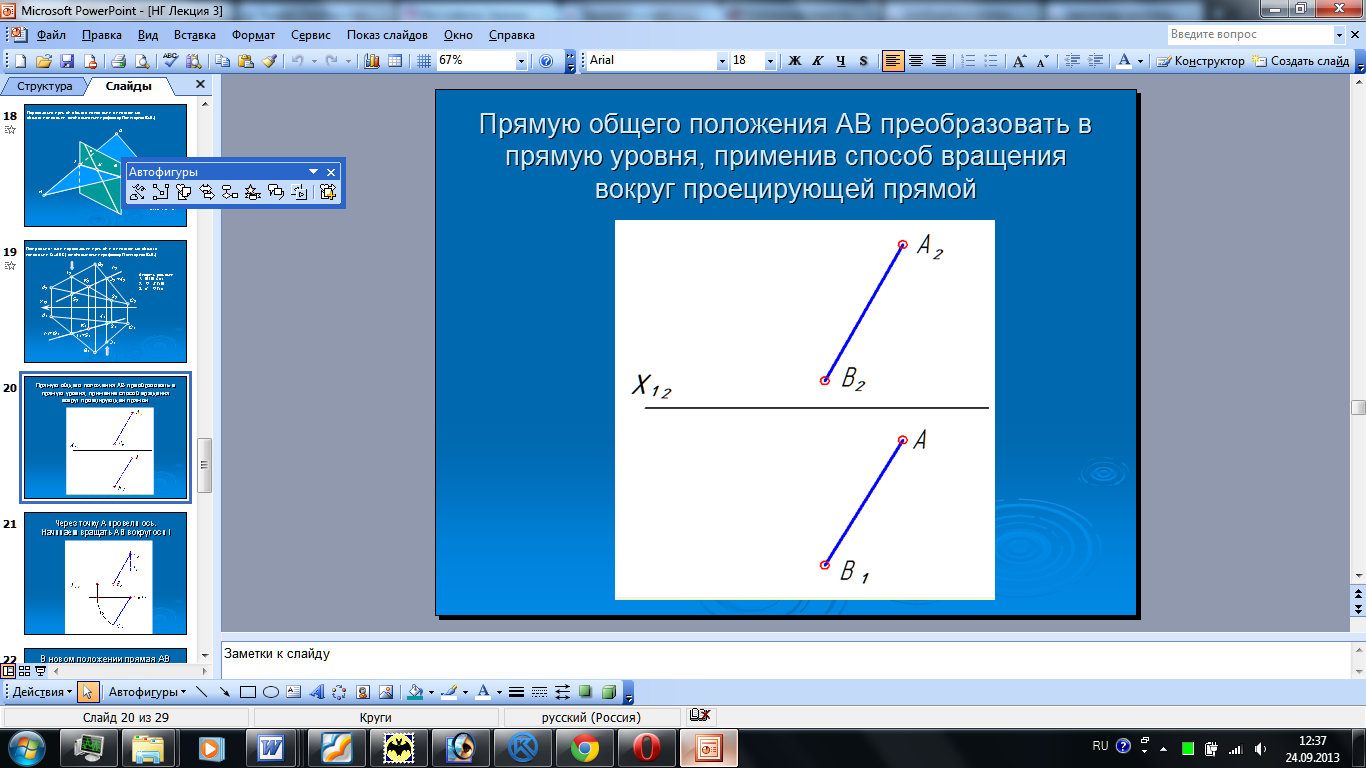The height and width of the screenshot is (768, 1366).
Task: Align text center
Action: pos(916,61)
